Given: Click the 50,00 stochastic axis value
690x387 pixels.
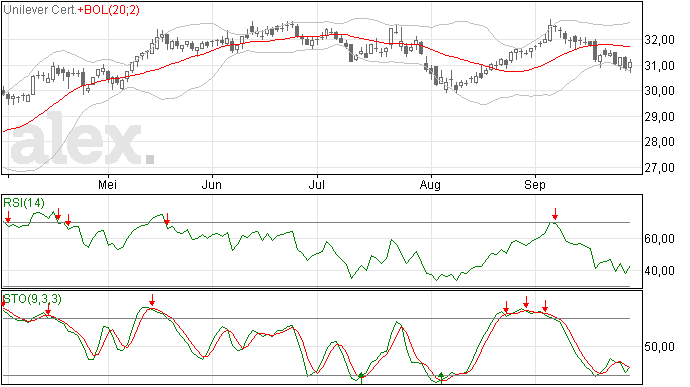Looking at the screenshot, I should (659, 347).
